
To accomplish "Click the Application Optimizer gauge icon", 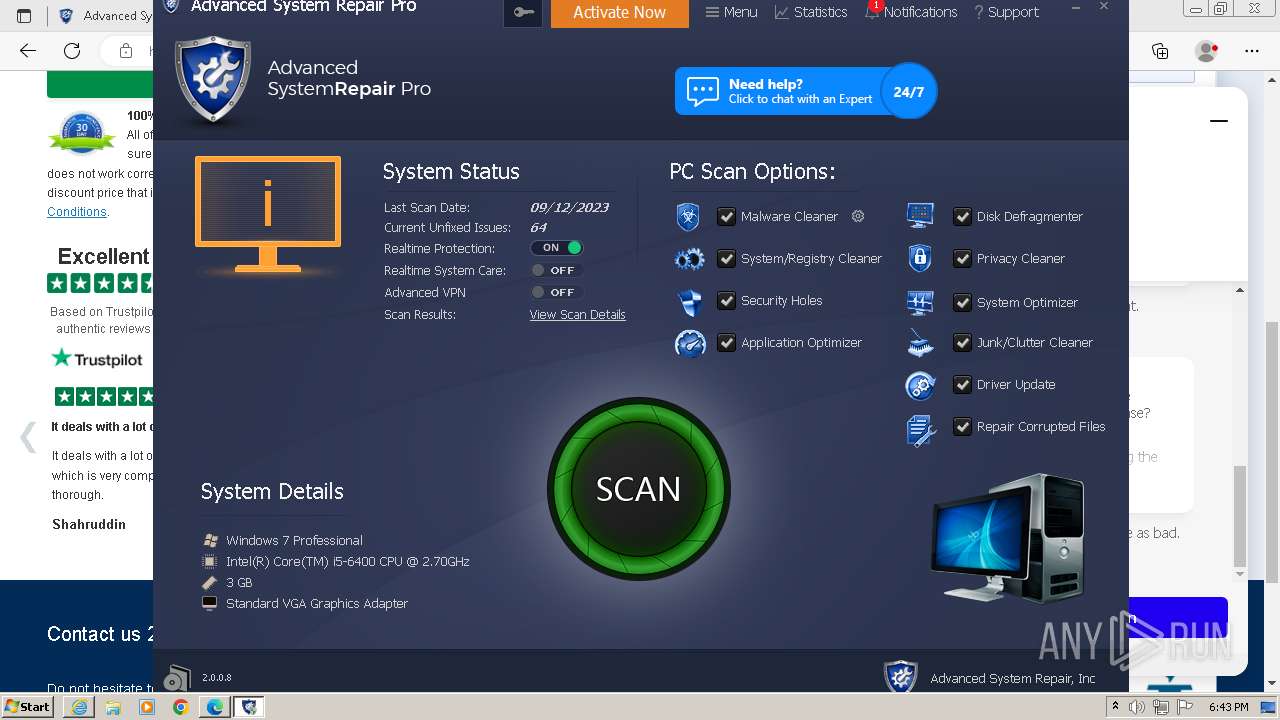I will coord(690,343).
